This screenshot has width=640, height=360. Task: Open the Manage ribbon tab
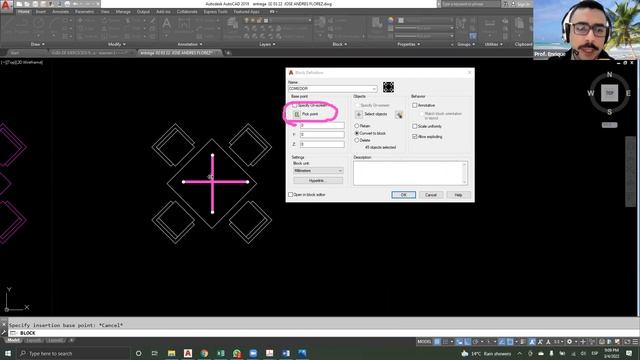click(x=123, y=12)
